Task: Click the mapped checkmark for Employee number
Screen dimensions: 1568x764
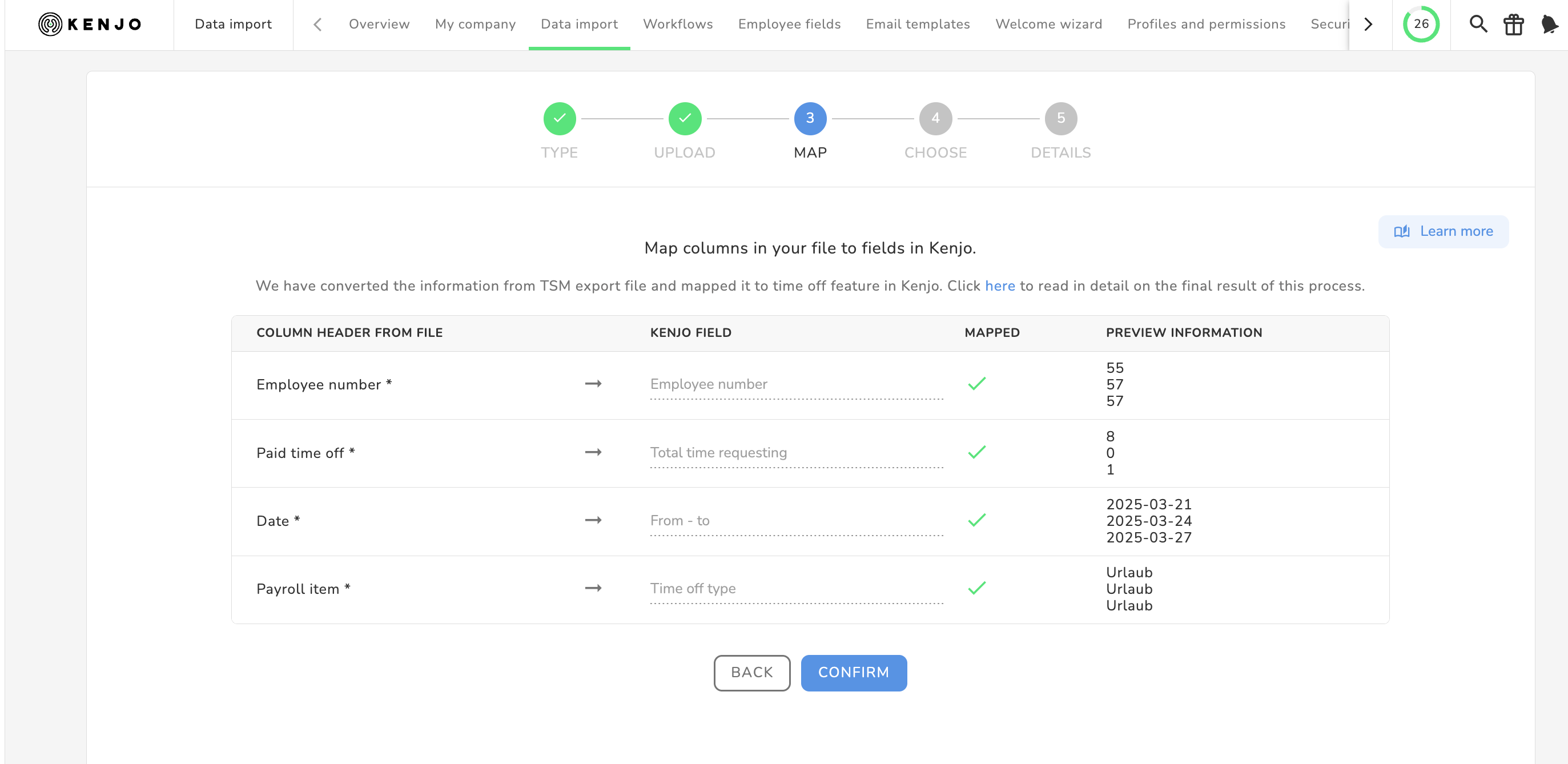Action: 976,384
